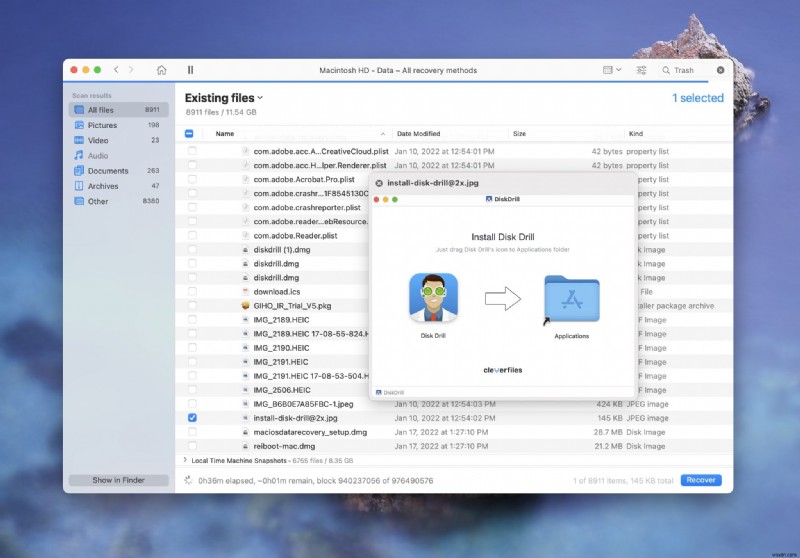Click the Disk Drill app icon in preview
This screenshot has height=558, width=800.
coord(434,299)
